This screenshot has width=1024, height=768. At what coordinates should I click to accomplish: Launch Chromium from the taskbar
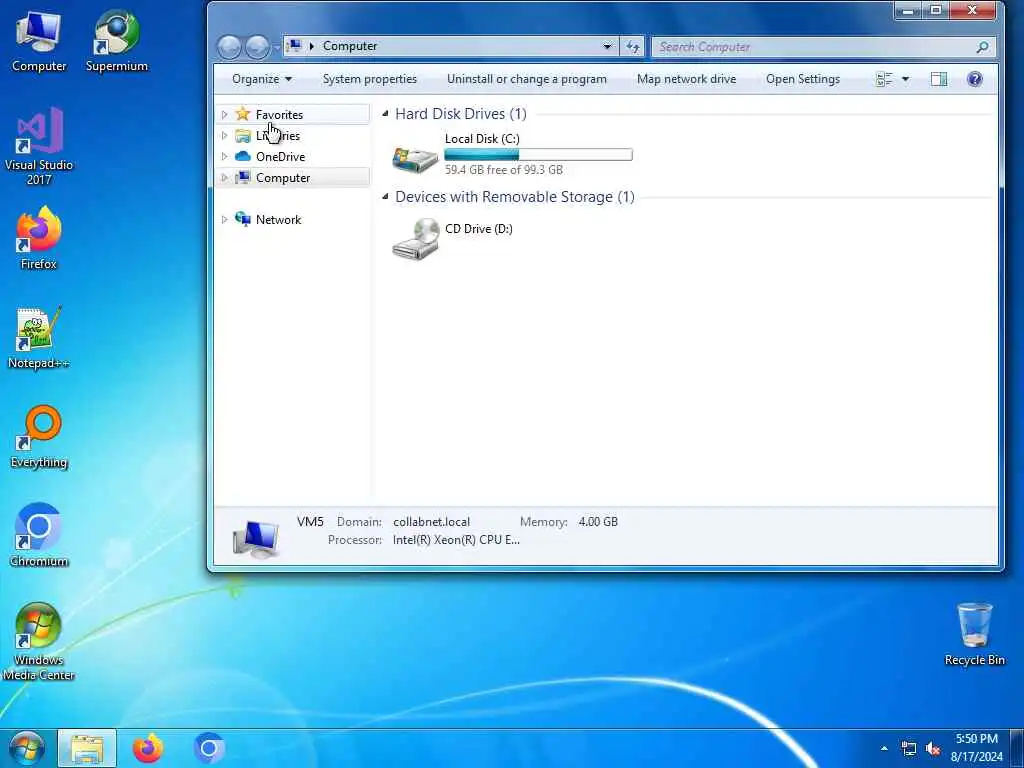coord(209,748)
